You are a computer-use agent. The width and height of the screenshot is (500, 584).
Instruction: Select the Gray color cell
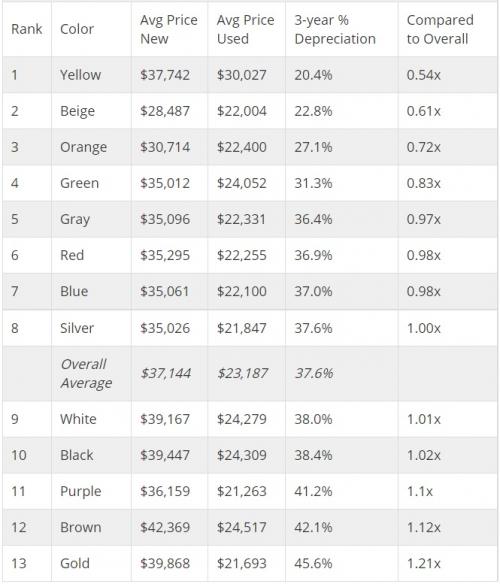(x=75, y=219)
